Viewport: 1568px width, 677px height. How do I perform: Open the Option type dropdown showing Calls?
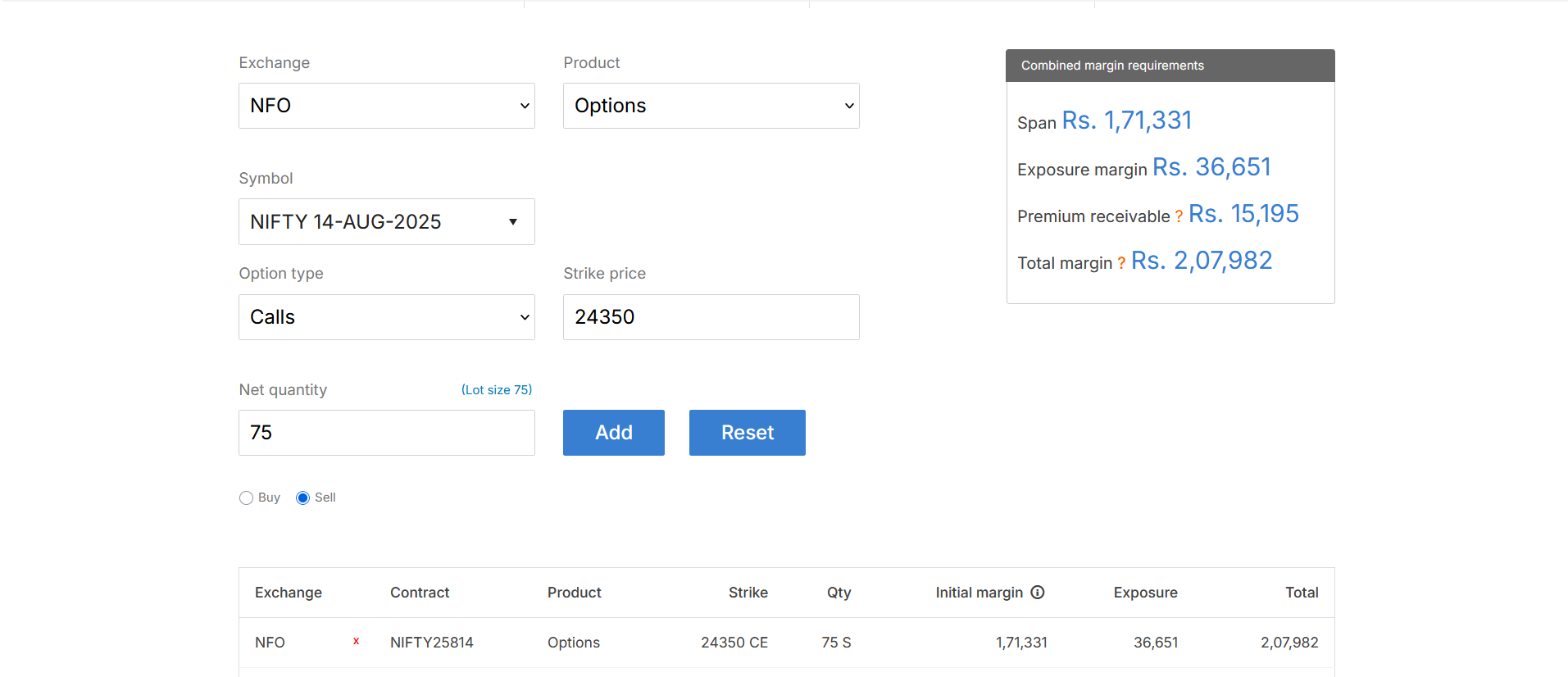387,317
